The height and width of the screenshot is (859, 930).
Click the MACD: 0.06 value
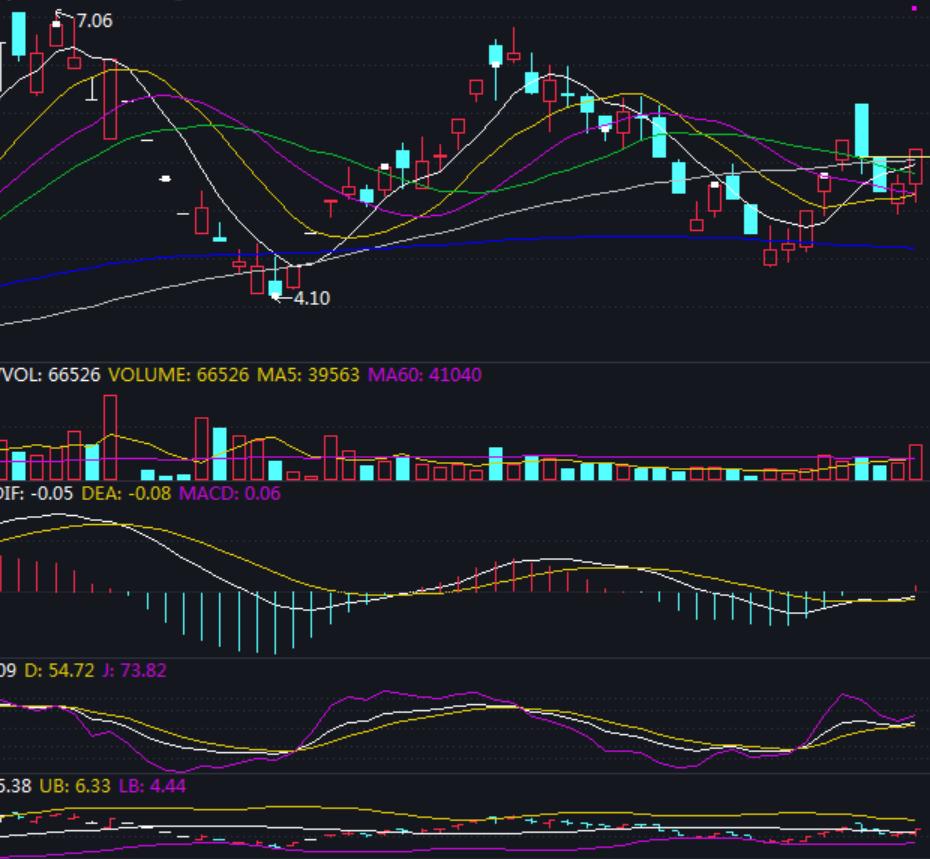pos(230,493)
